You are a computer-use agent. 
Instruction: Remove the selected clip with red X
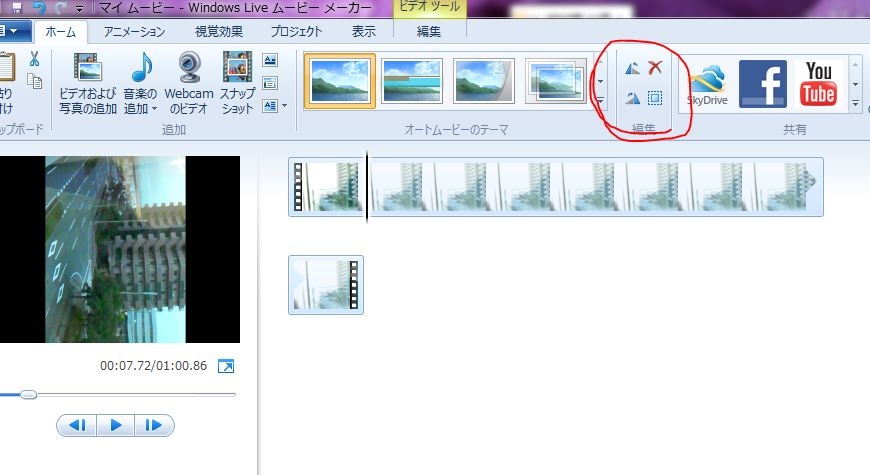coord(655,68)
